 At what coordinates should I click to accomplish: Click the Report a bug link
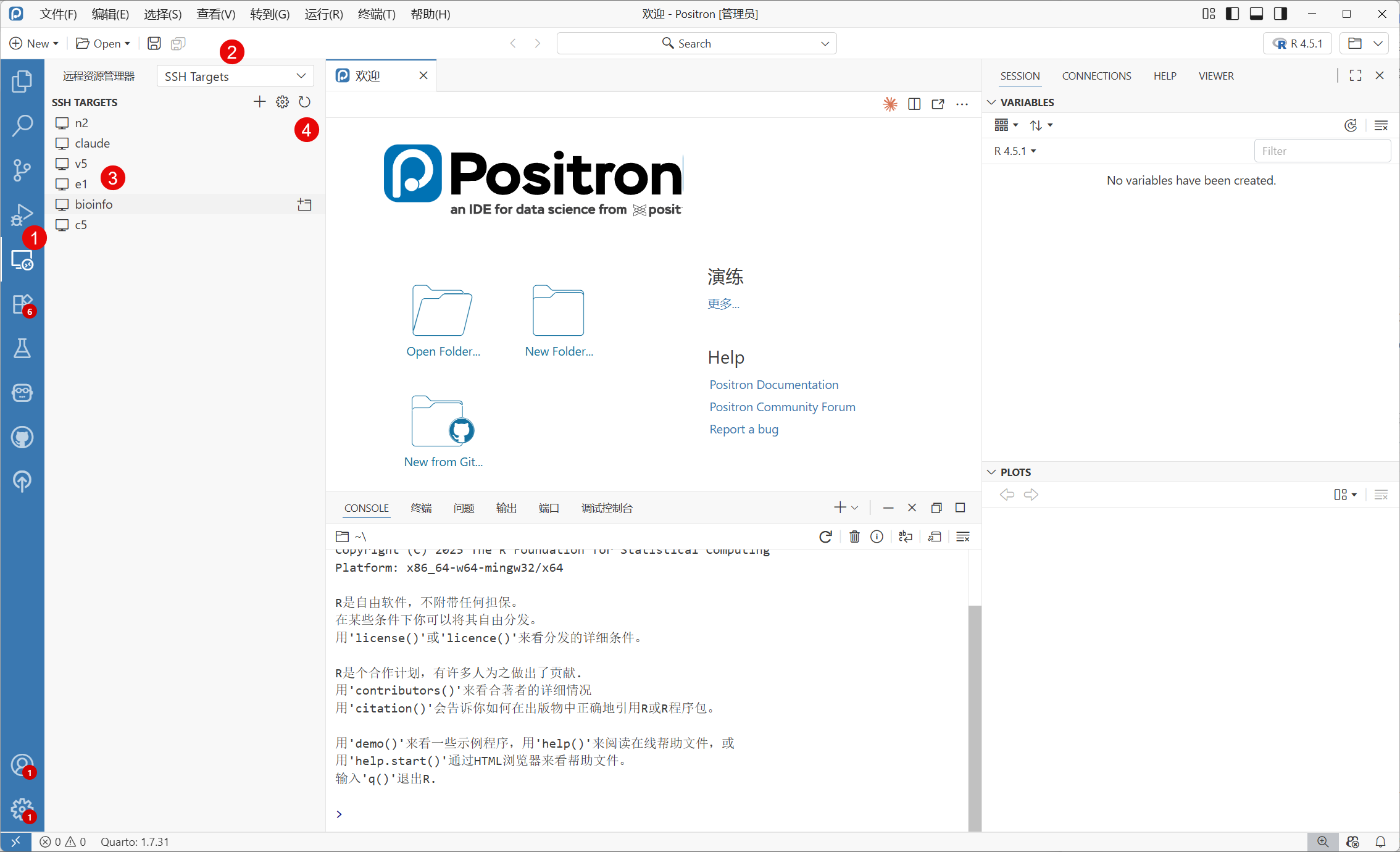[744, 429]
